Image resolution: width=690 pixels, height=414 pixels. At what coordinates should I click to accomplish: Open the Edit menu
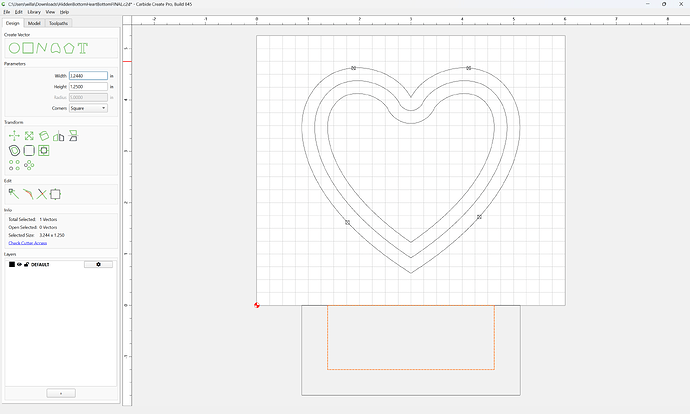coord(18,12)
